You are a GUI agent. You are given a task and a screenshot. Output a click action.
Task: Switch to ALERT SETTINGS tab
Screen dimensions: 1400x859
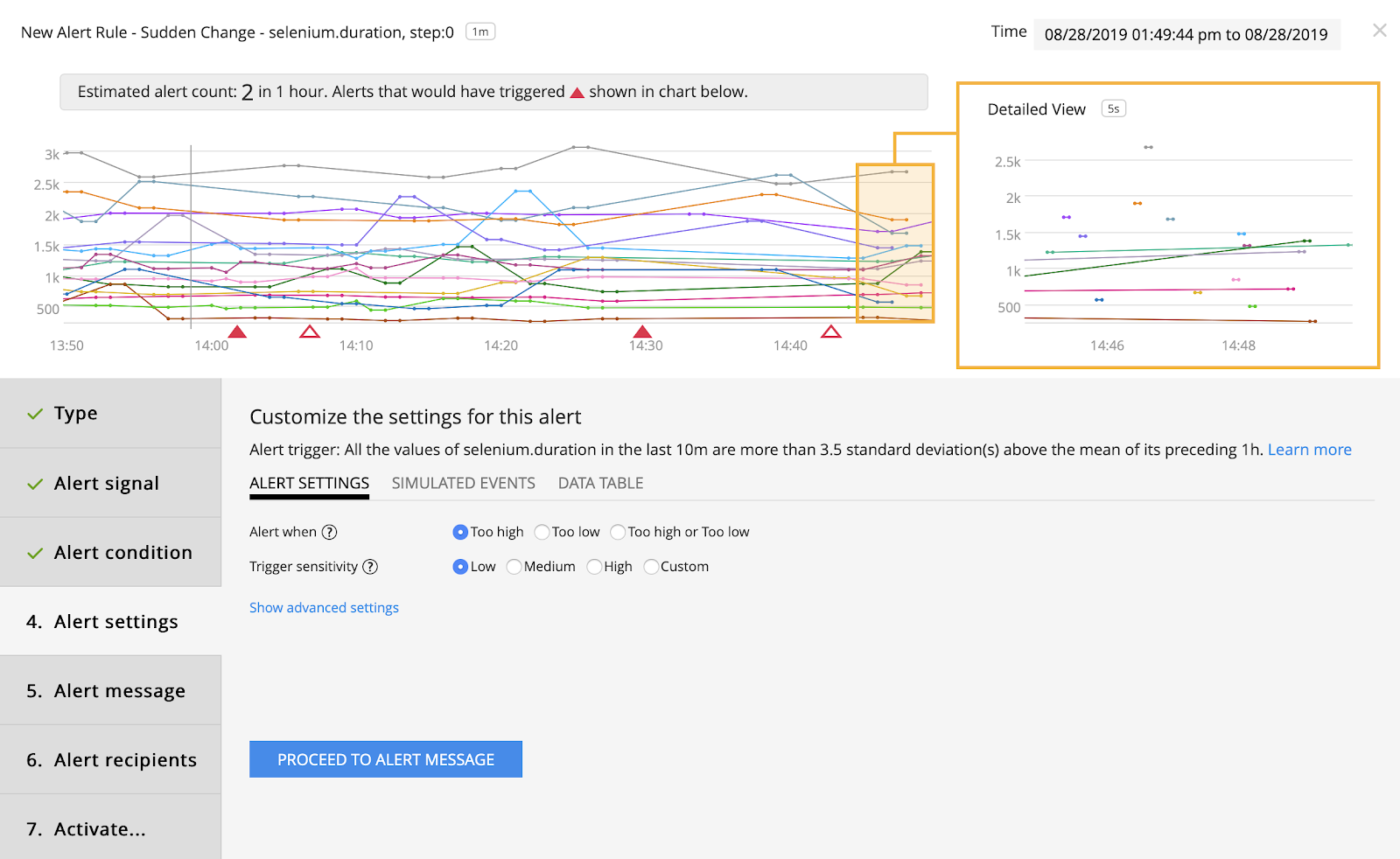point(309,484)
